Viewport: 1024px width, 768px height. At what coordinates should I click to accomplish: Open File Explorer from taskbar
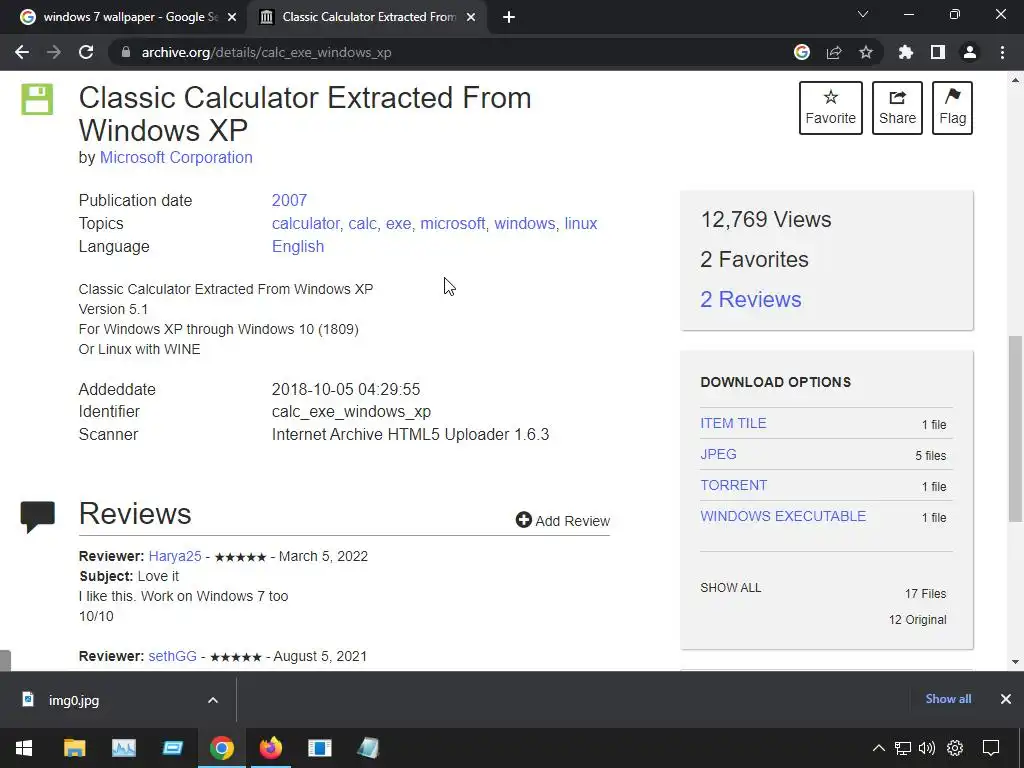click(74, 748)
